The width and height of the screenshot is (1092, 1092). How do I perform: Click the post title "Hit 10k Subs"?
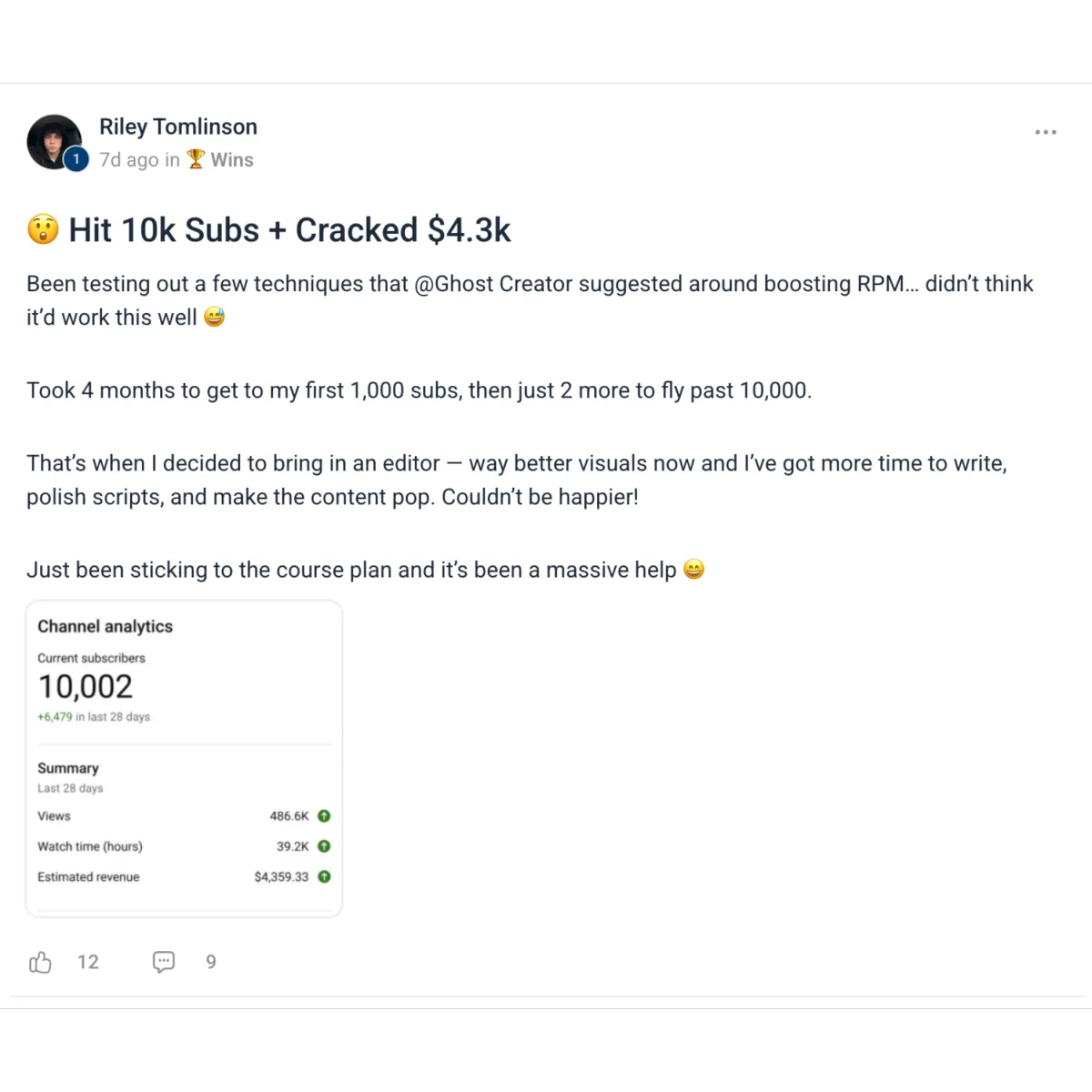coord(289,230)
